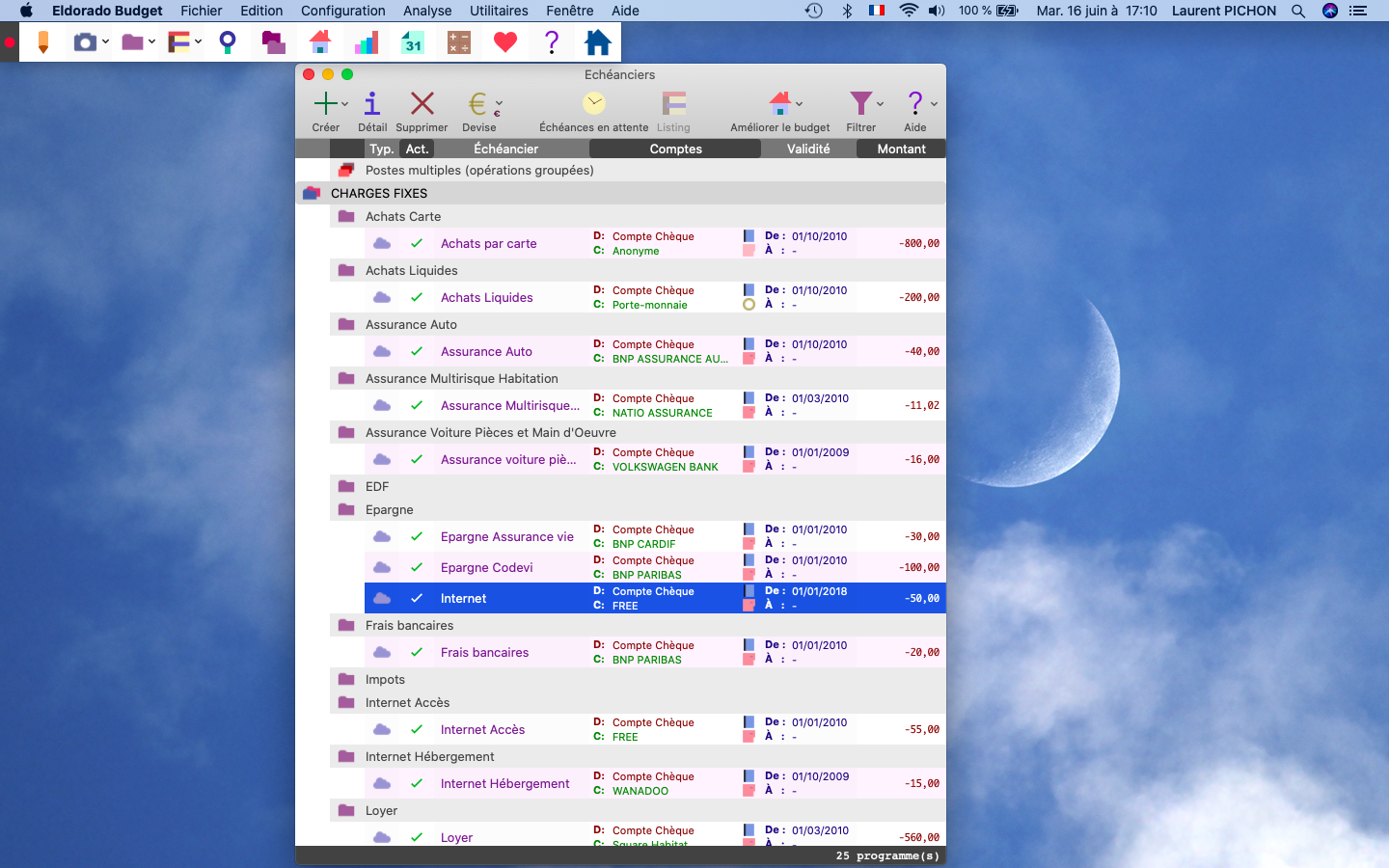Click the blue home icon in toolbar
The image size is (1389, 868).
598,42
